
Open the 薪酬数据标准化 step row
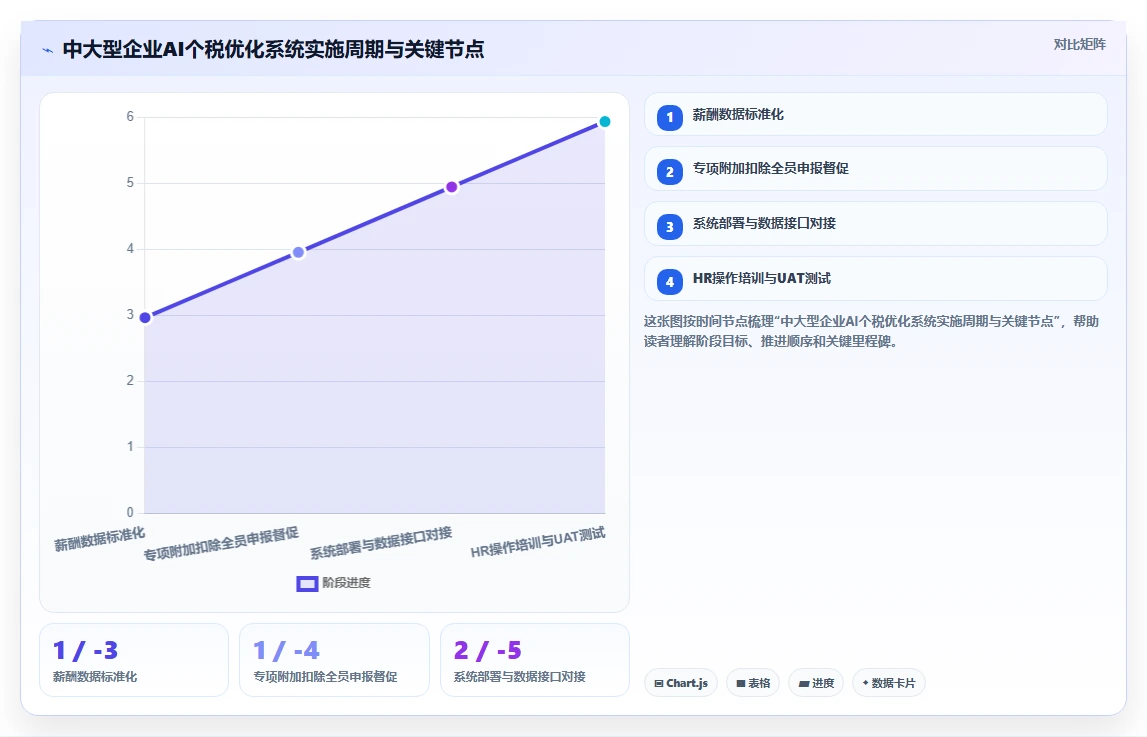(876, 114)
